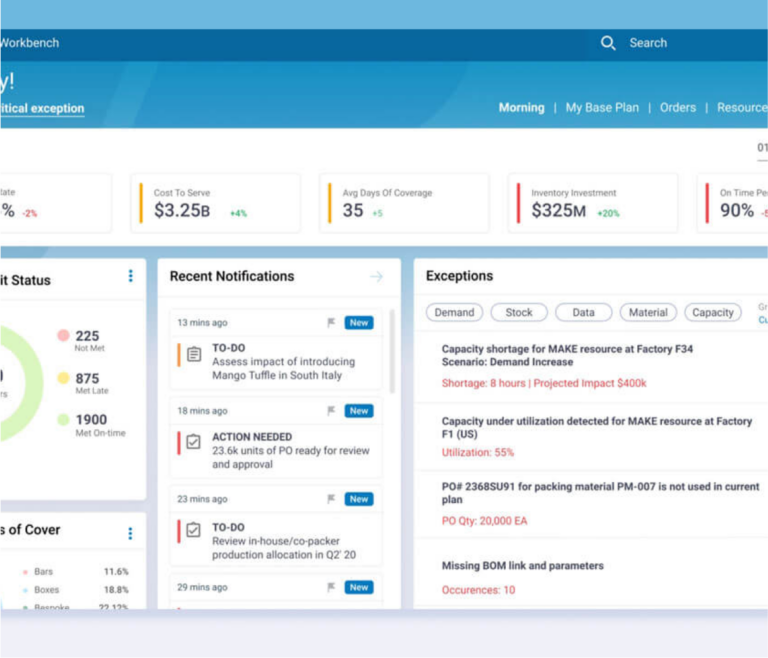Viewport: 768px width, 658px height.
Task: Flag the 23 mins ago notification
Action: click(332, 499)
